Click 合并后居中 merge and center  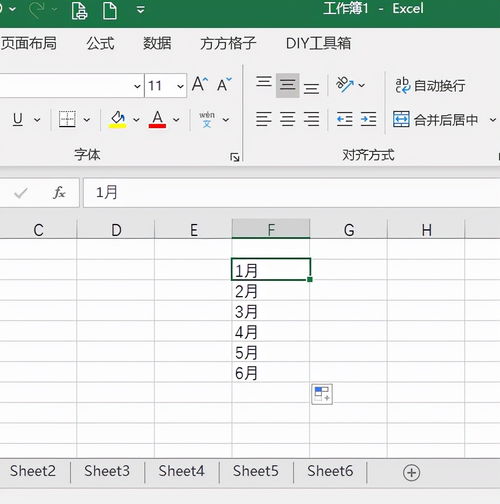[x=436, y=119]
